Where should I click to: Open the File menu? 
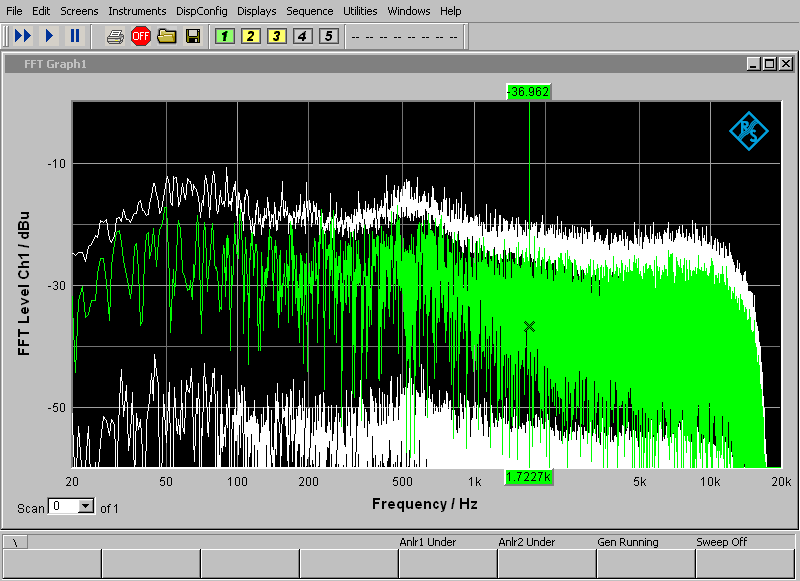coord(14,11)
